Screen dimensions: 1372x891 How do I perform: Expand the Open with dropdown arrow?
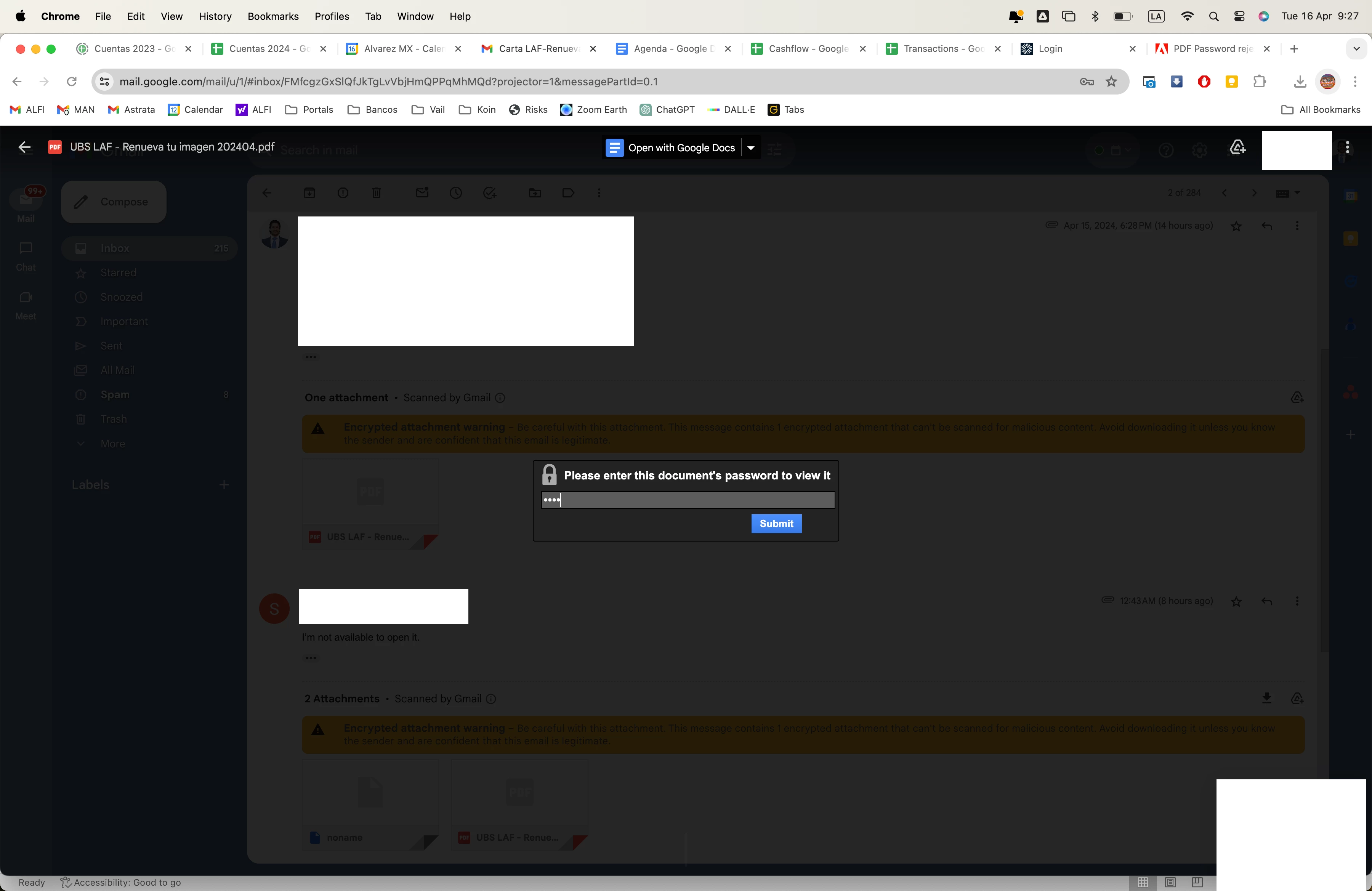(x=750, y=148)
